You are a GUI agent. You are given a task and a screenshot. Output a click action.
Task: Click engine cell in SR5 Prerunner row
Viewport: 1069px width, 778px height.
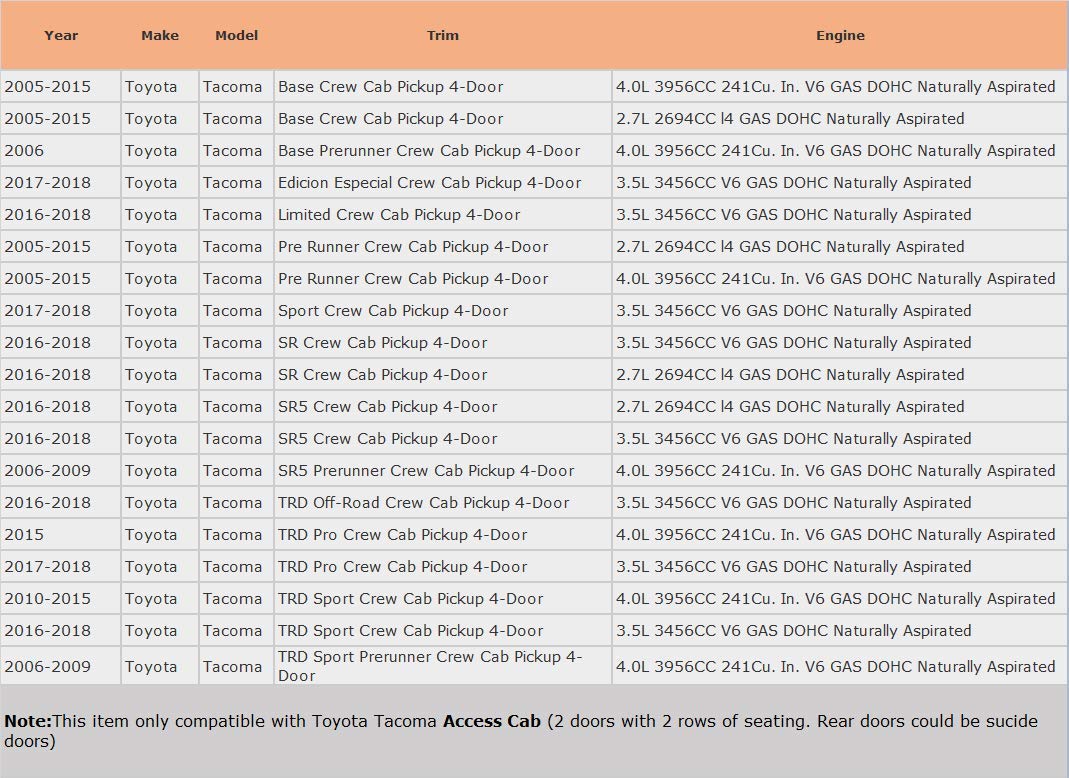[839, 470]
